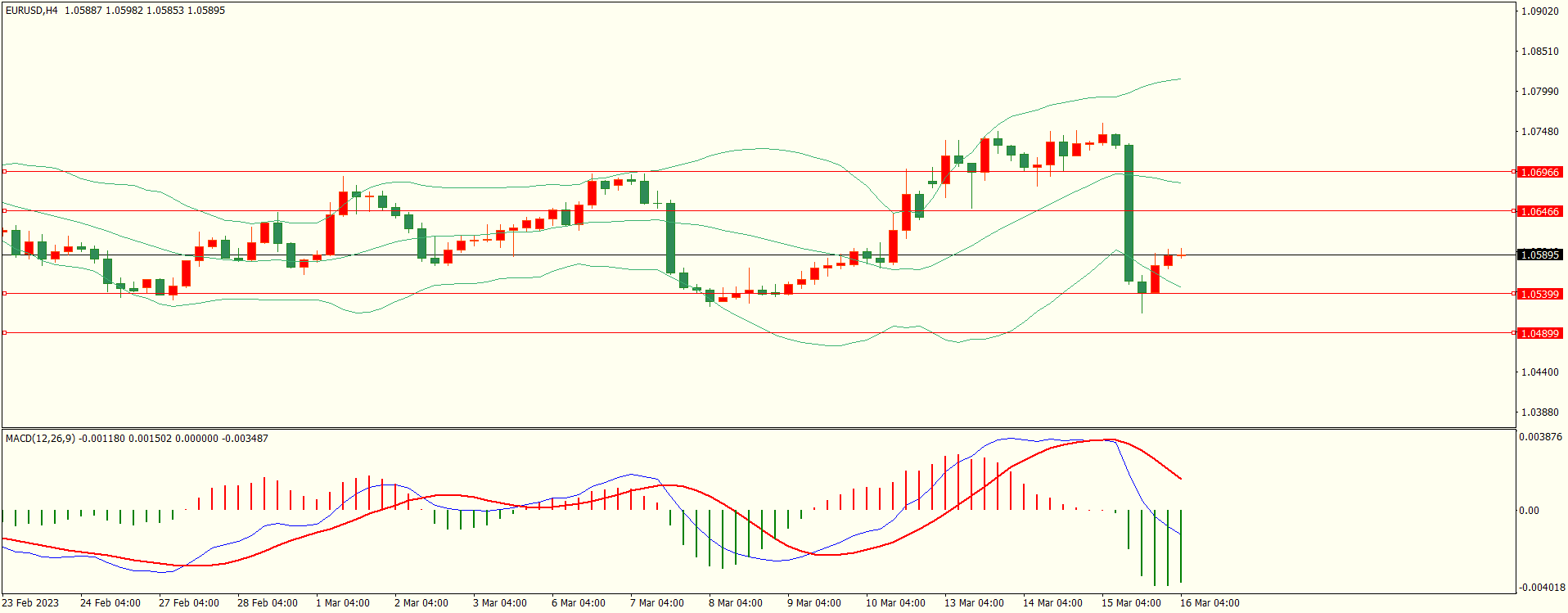1568x613 pixels.
Task: Click the 14 Mar 04:00 time label
Action: pos(1053,603)
